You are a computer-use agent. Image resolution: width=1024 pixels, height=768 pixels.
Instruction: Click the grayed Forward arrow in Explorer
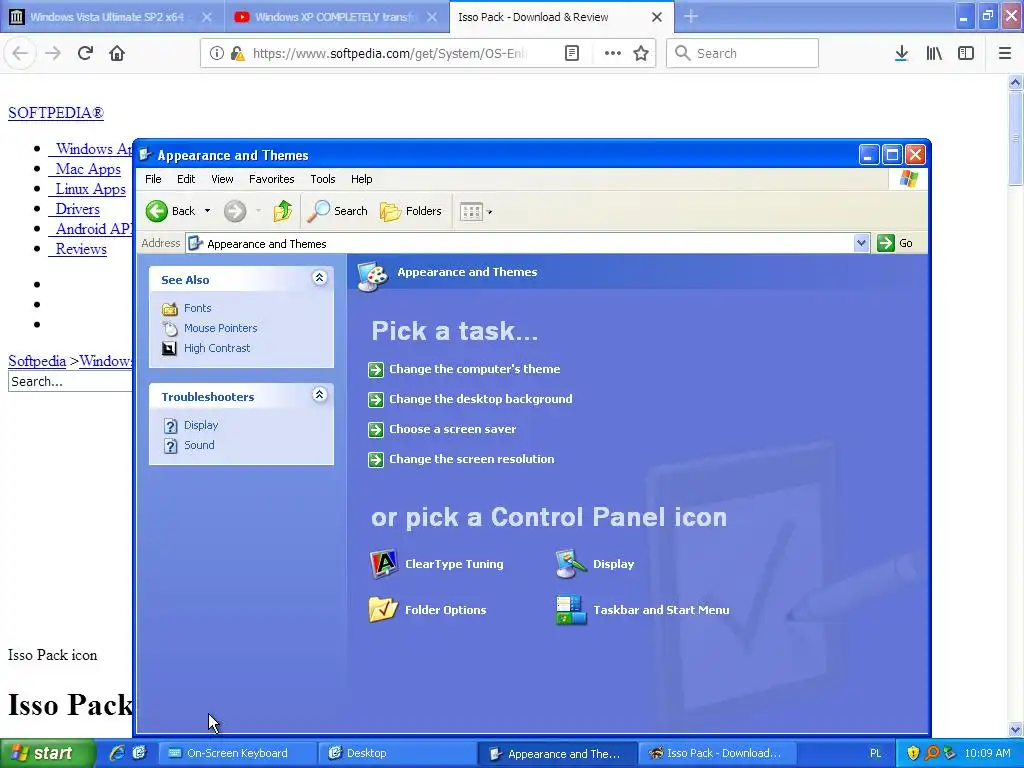(235, 211)
